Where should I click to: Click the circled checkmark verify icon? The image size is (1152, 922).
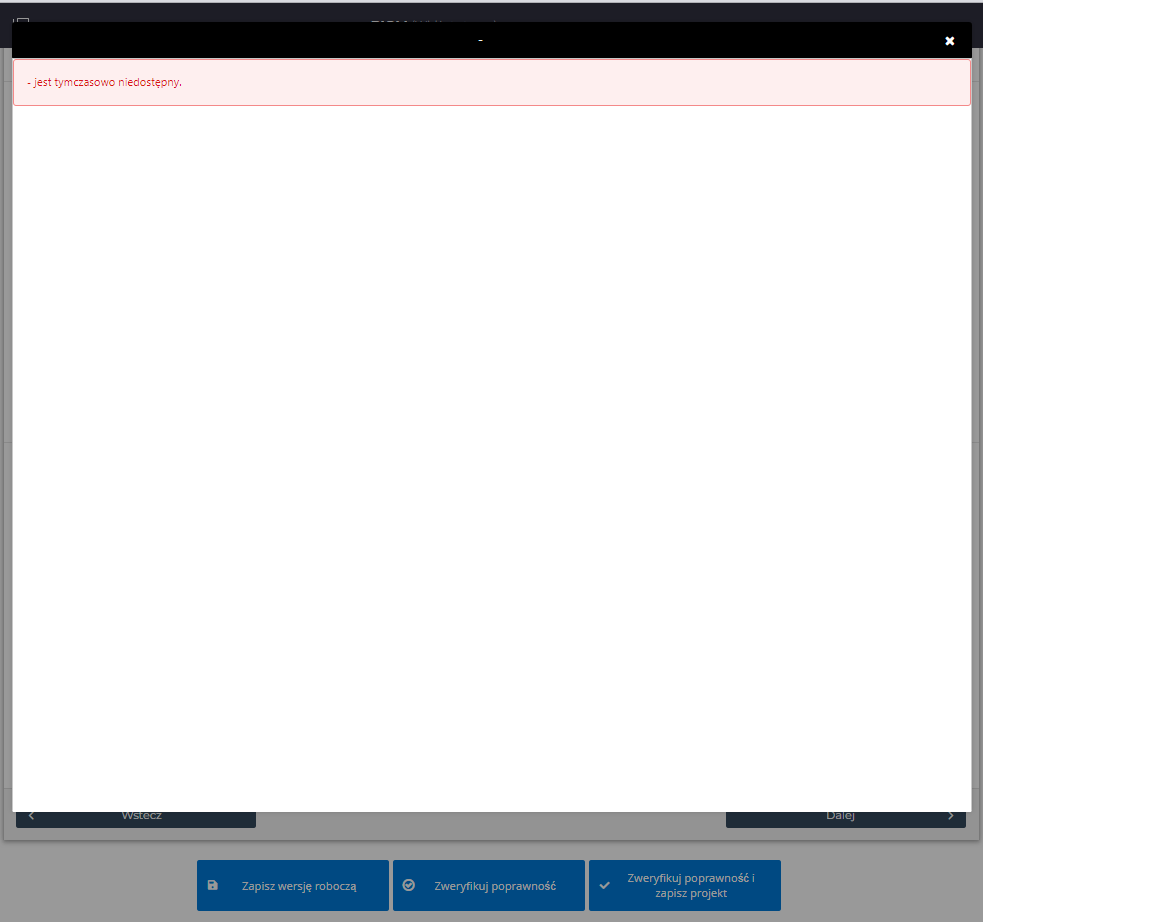(408, 885)
